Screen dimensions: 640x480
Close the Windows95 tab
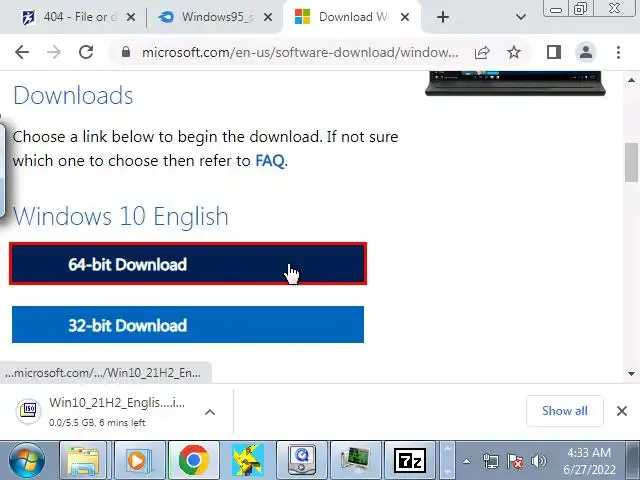coord(268,17)
